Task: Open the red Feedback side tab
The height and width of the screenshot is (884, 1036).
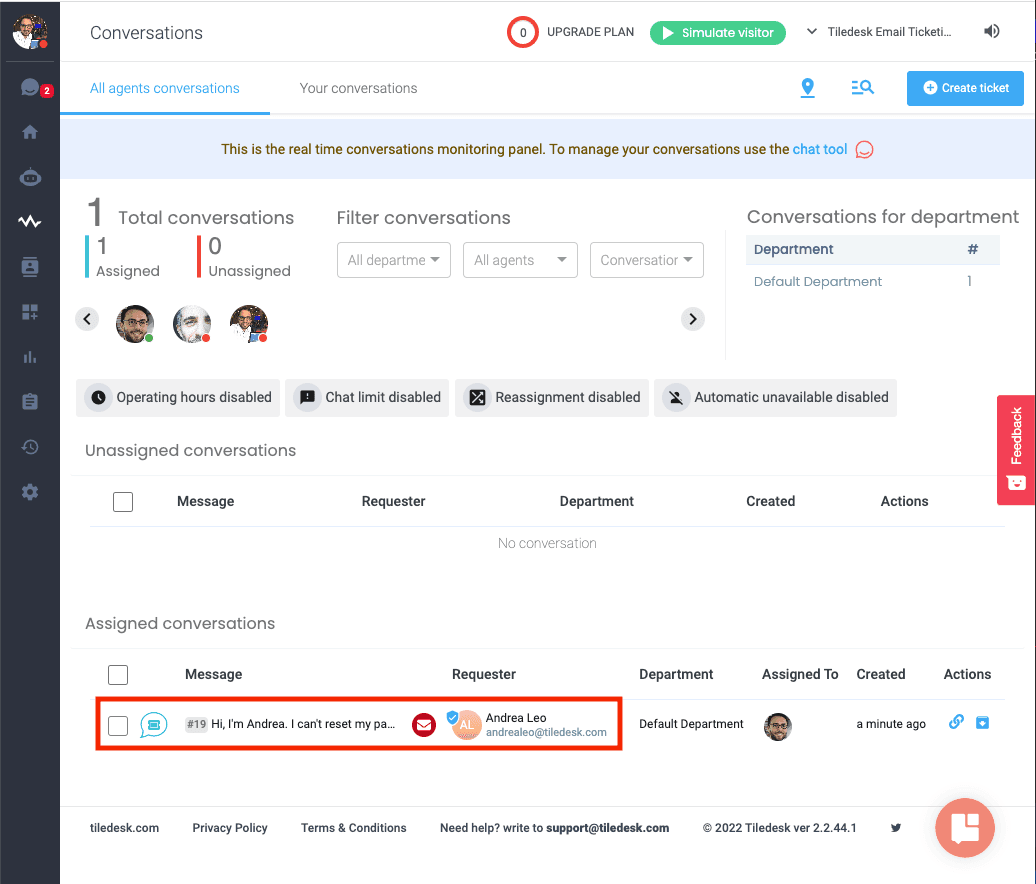Action: point(1016,450)
